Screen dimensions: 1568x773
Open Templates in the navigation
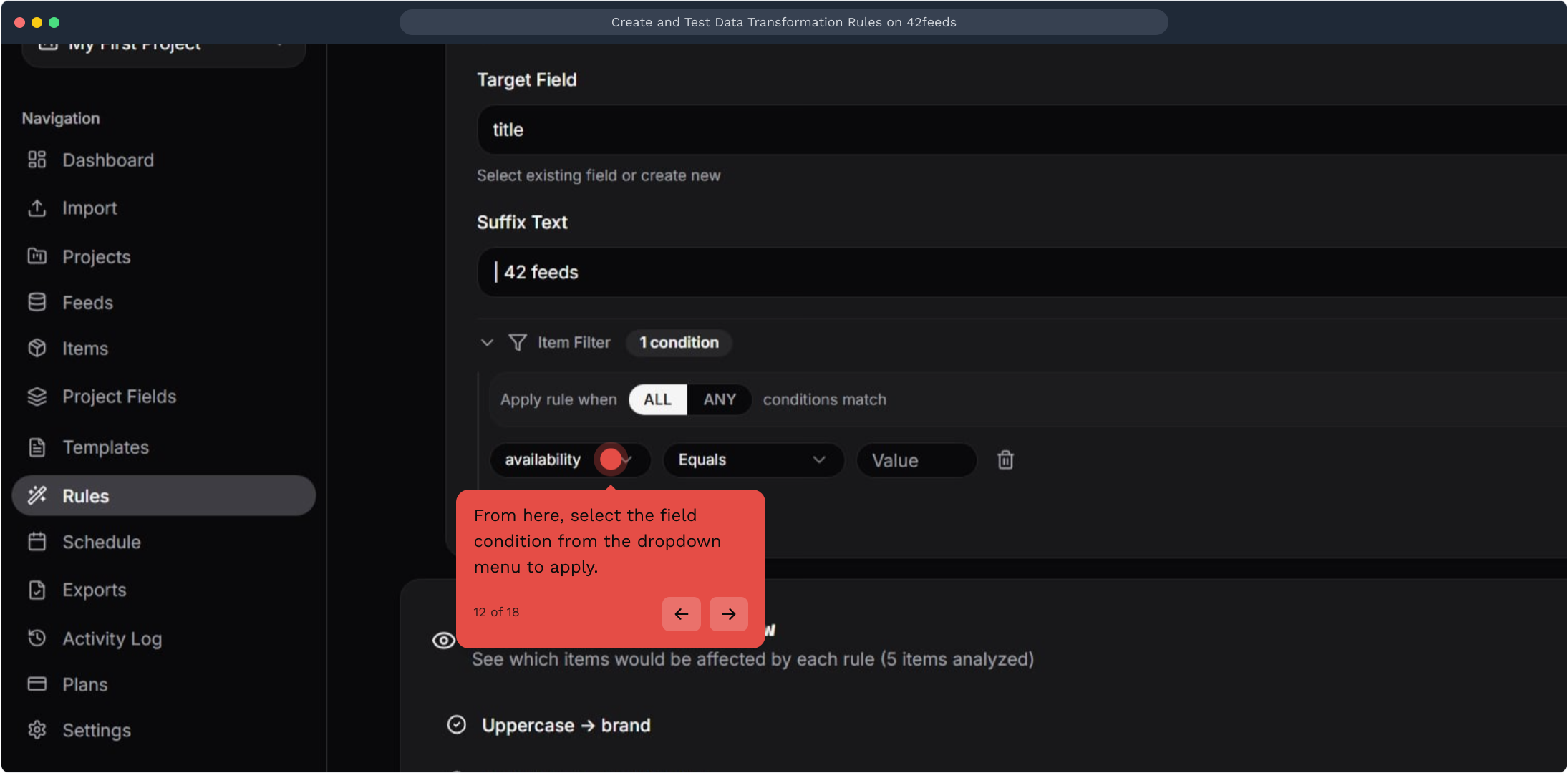coord(105,447)
